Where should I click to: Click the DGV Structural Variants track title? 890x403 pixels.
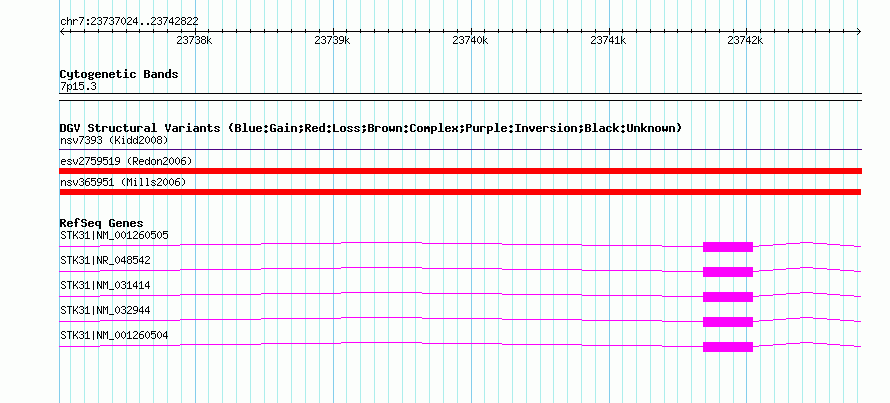point(371,128)
